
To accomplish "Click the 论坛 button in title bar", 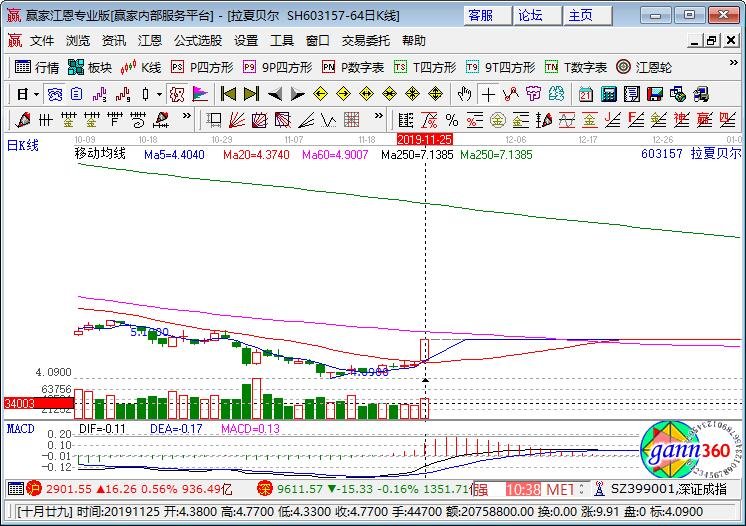I will [x=538, y=16].
